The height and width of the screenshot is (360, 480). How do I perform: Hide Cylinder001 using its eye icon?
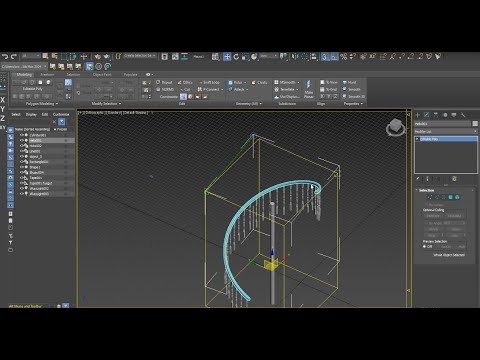coord(22,135)
